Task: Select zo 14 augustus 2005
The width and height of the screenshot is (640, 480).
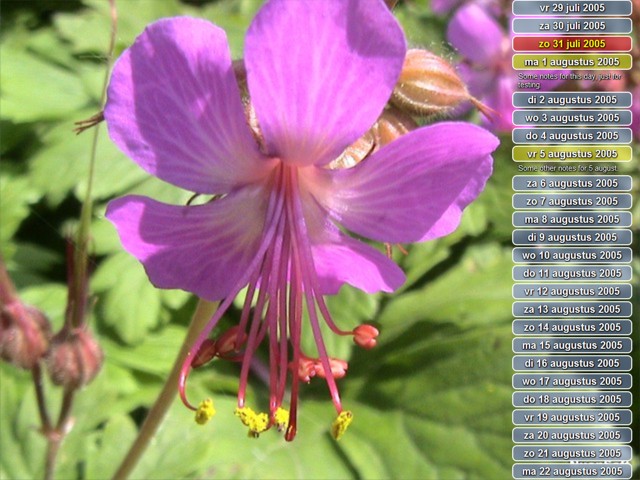Action: 572,327
